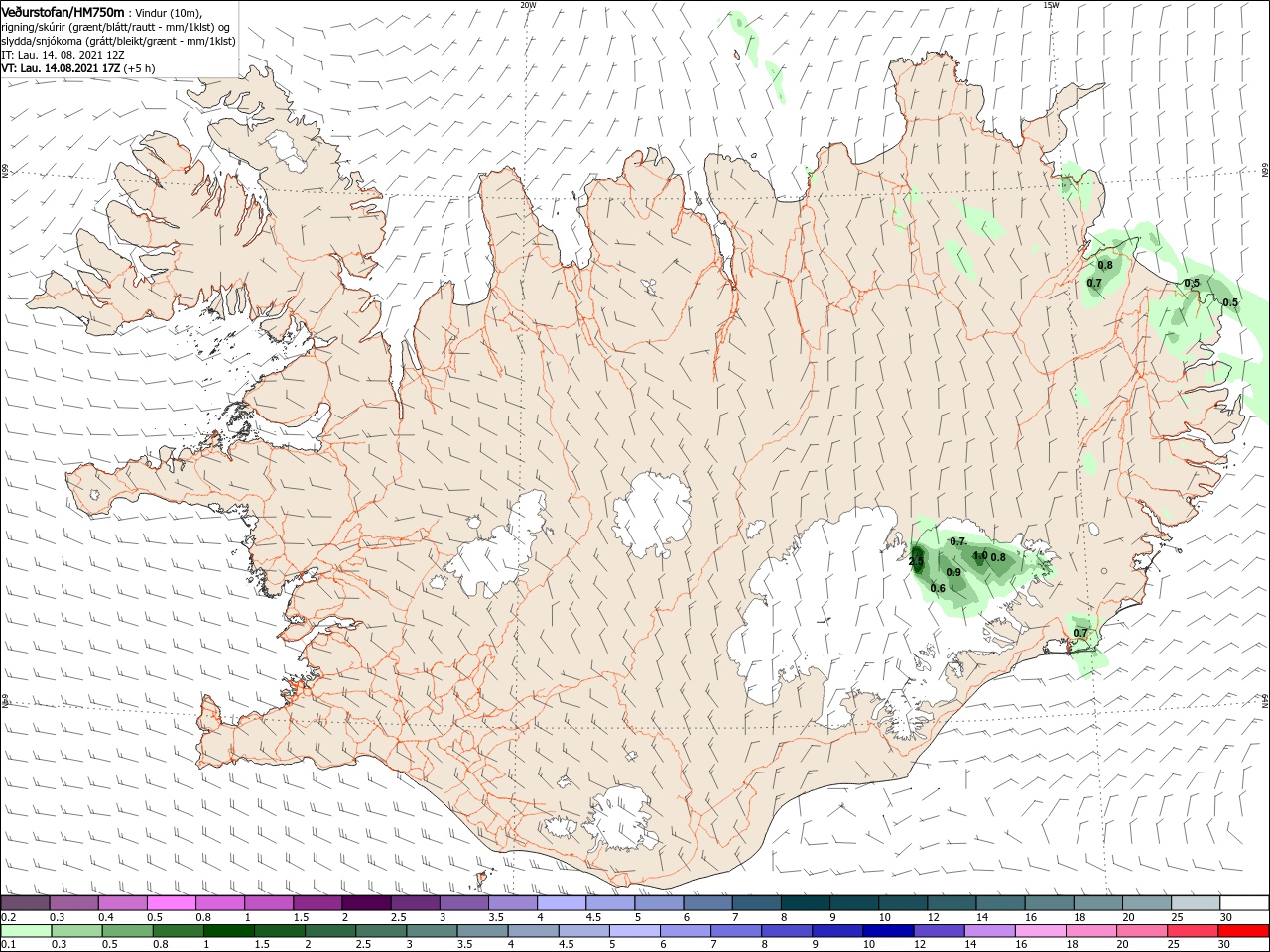Click the light purple 14–16 rain swatch

pyautogui.click(x=988, y=931)
